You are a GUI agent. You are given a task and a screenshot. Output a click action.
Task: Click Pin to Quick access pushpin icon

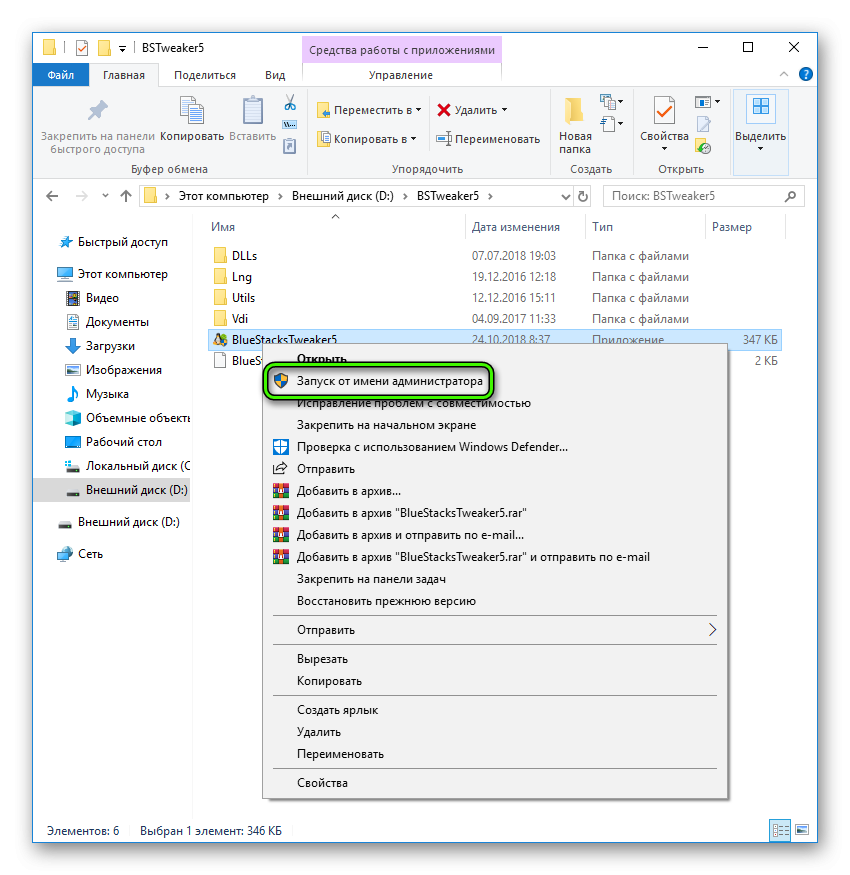coord(98,110)
